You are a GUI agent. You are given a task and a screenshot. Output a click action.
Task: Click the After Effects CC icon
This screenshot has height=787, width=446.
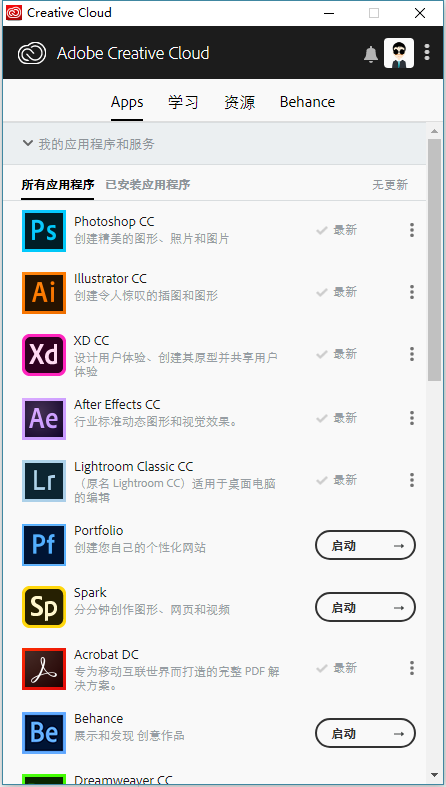pos(44,419)
